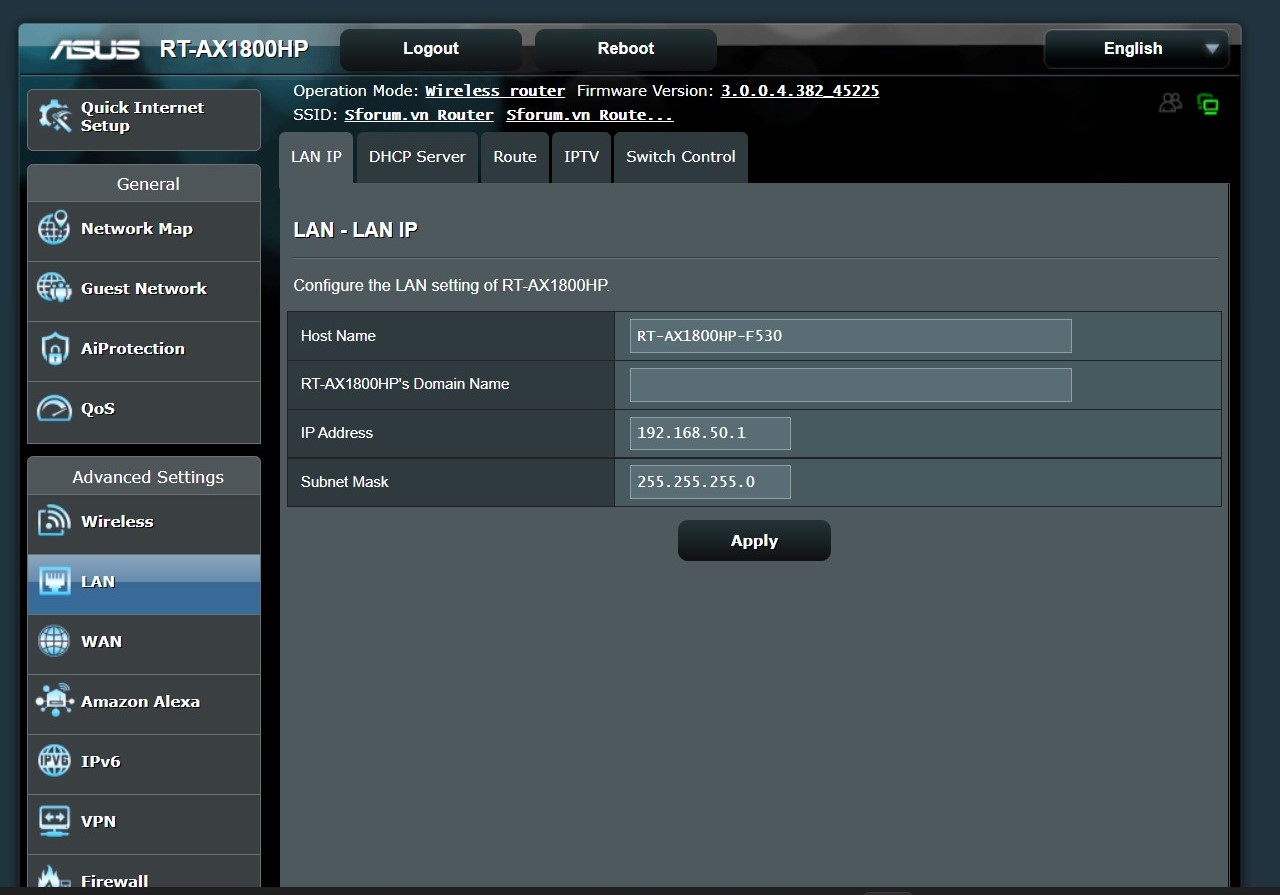Click the Quick Internet Setup wizard icon
The height and width of the screenshot is (895, 1280).
click(54, 117)
